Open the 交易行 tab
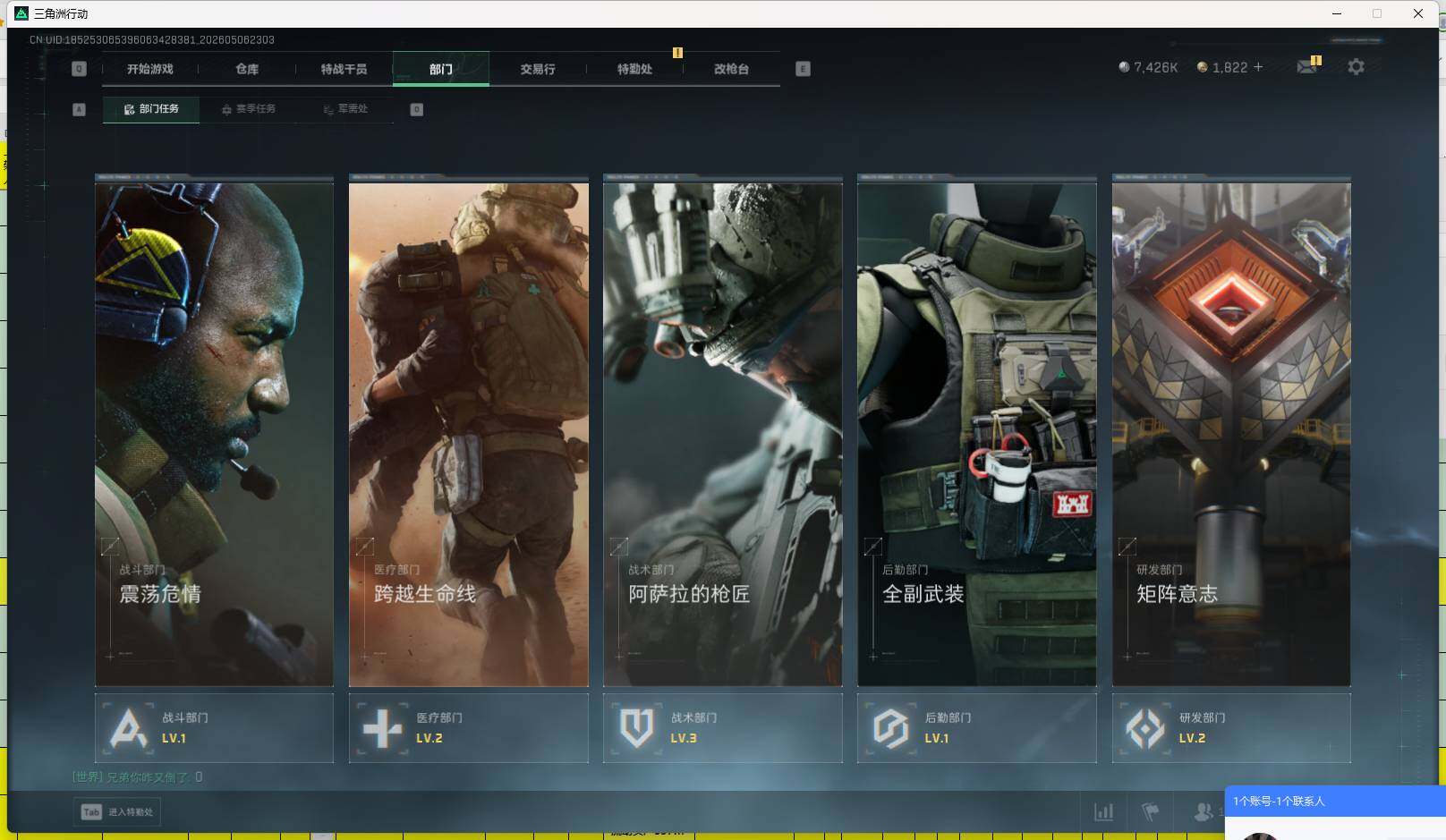Screen dimensions: 1446x840 click(x=538, y=69)
